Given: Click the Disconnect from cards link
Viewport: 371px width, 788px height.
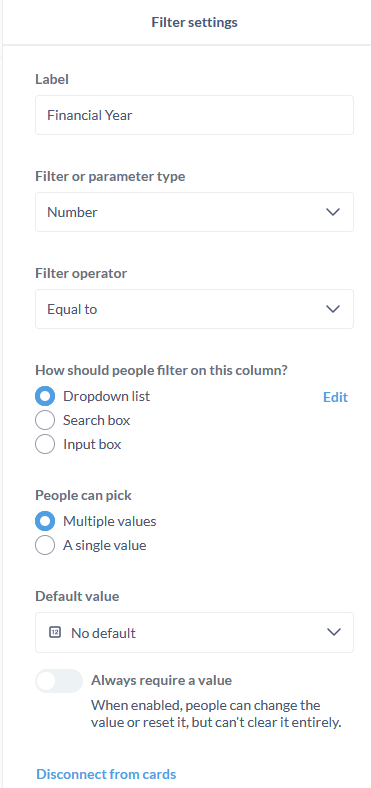Looking at the screenshot, I should coord(106,774).
